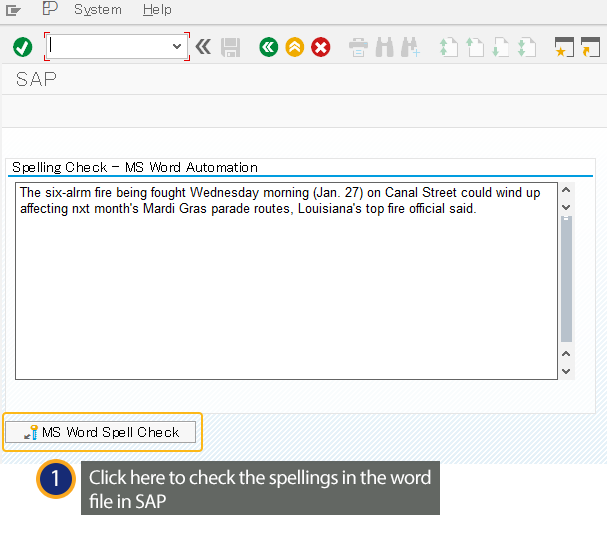Jump to First Page icon
The width and height of the screenshot is (607, 542).
pos(449,47)
